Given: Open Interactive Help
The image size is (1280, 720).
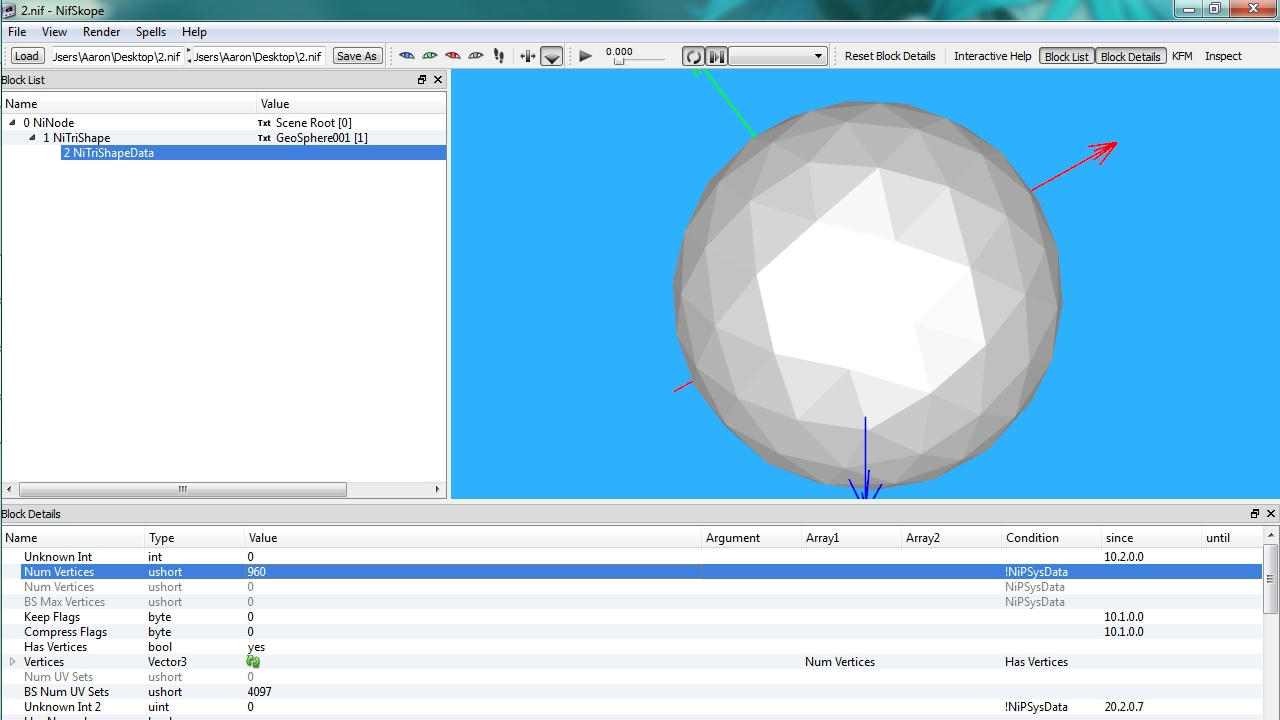Looking at the screenshot, I should coord(992,56).
